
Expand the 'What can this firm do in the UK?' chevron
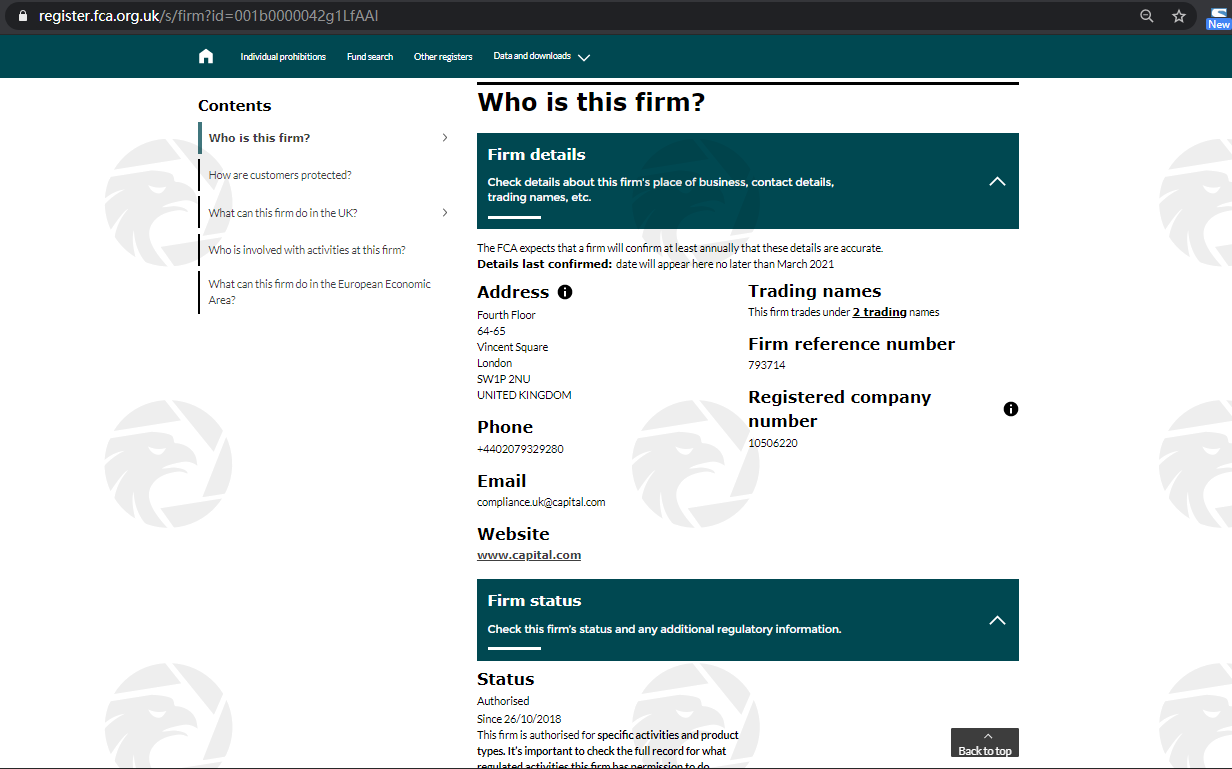[x=445, y=213]
